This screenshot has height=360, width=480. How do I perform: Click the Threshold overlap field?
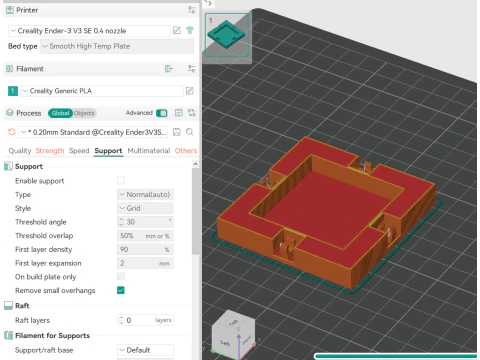tap(145, 236)
